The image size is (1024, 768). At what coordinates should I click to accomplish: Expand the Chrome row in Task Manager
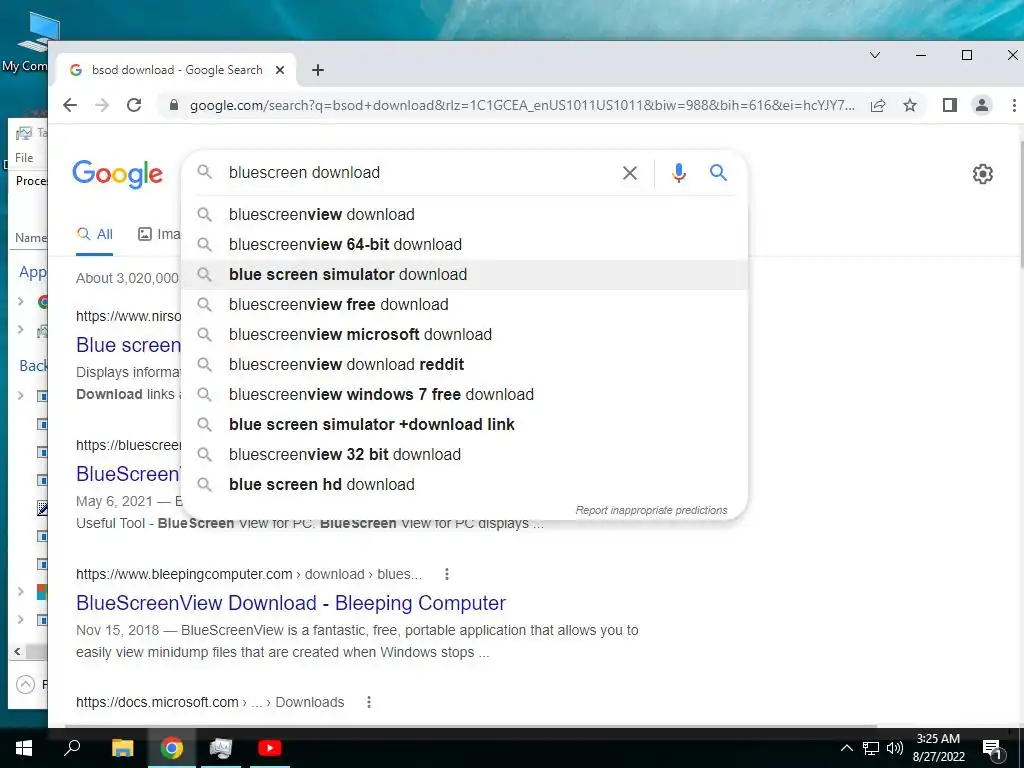[x=20, y=302]
